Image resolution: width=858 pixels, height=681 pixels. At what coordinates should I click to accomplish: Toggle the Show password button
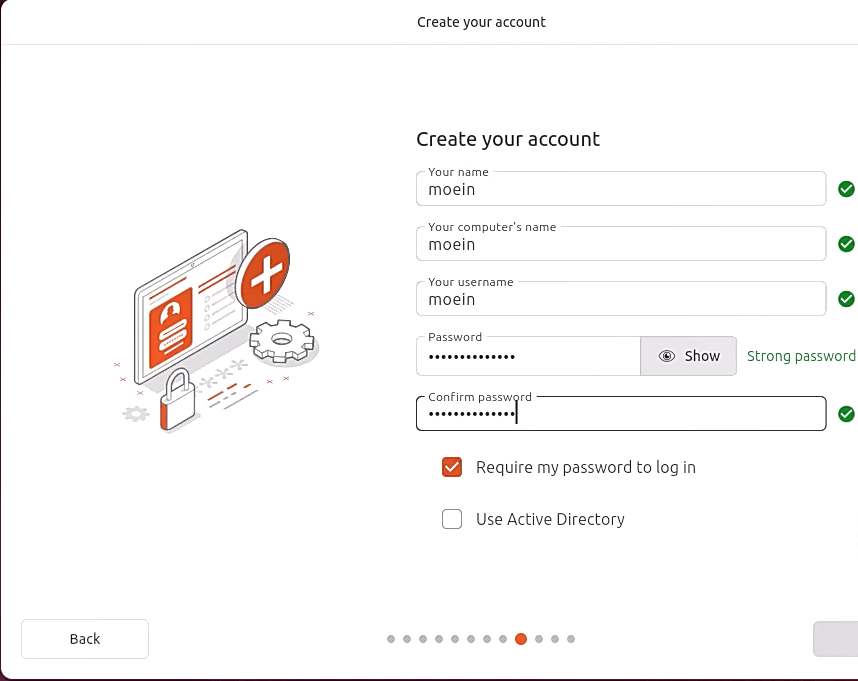(x=688, y=356)
